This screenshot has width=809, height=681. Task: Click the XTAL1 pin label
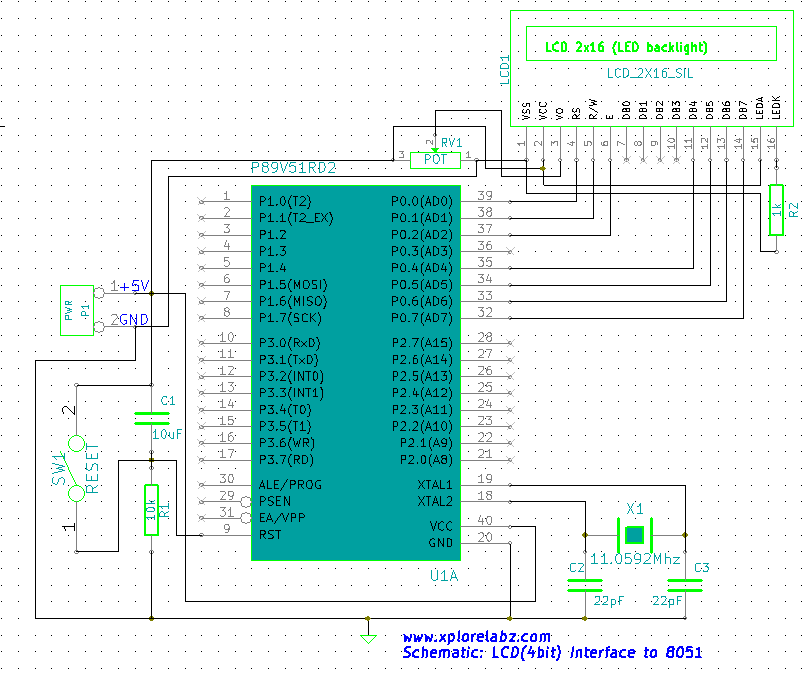pyautogui.click(x=435, y=484)
